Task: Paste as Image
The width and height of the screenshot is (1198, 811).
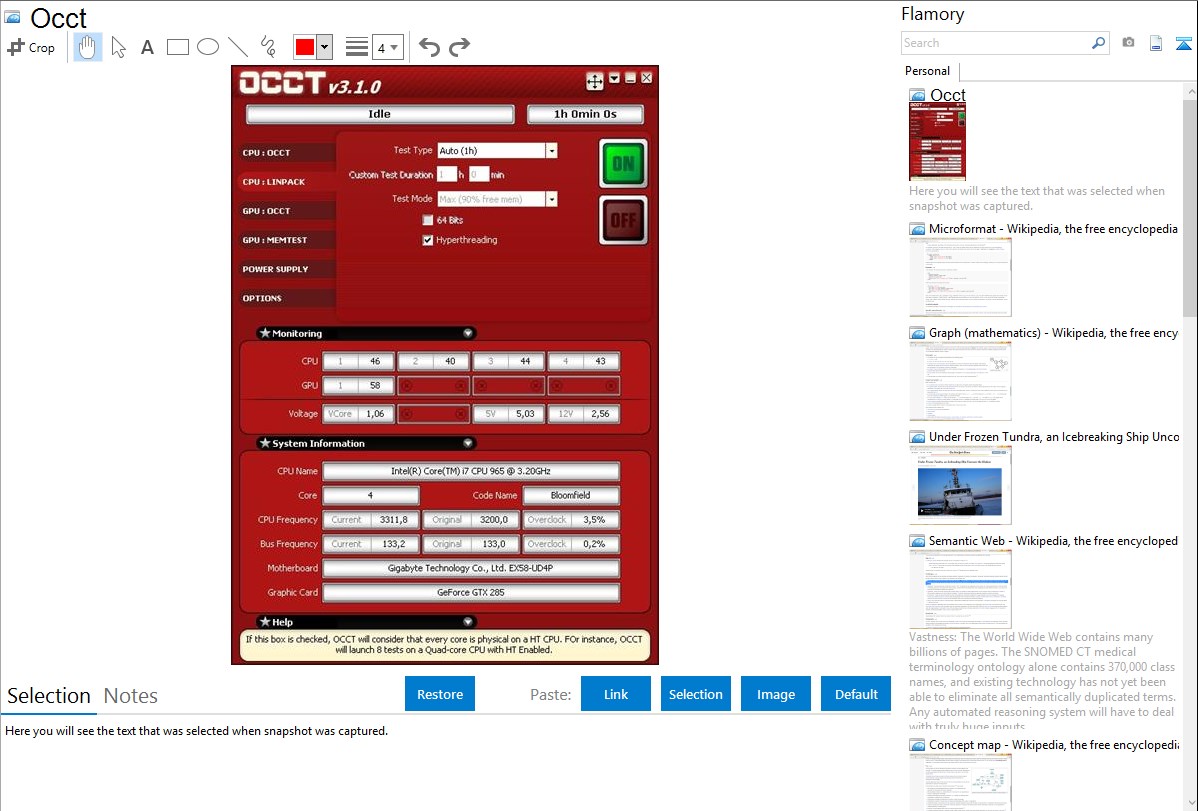Action: pos(775,694)
